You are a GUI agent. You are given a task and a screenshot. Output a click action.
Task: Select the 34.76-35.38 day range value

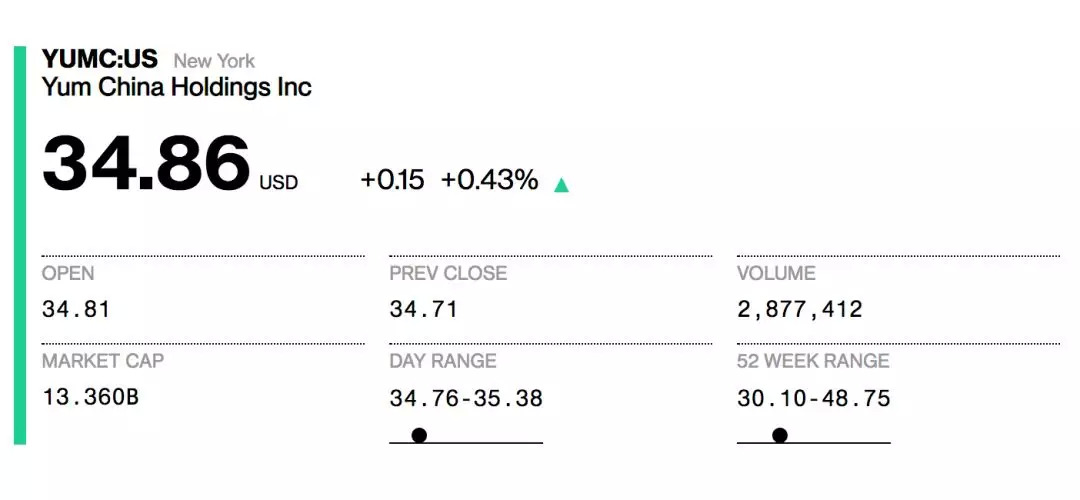pos(466,398)
